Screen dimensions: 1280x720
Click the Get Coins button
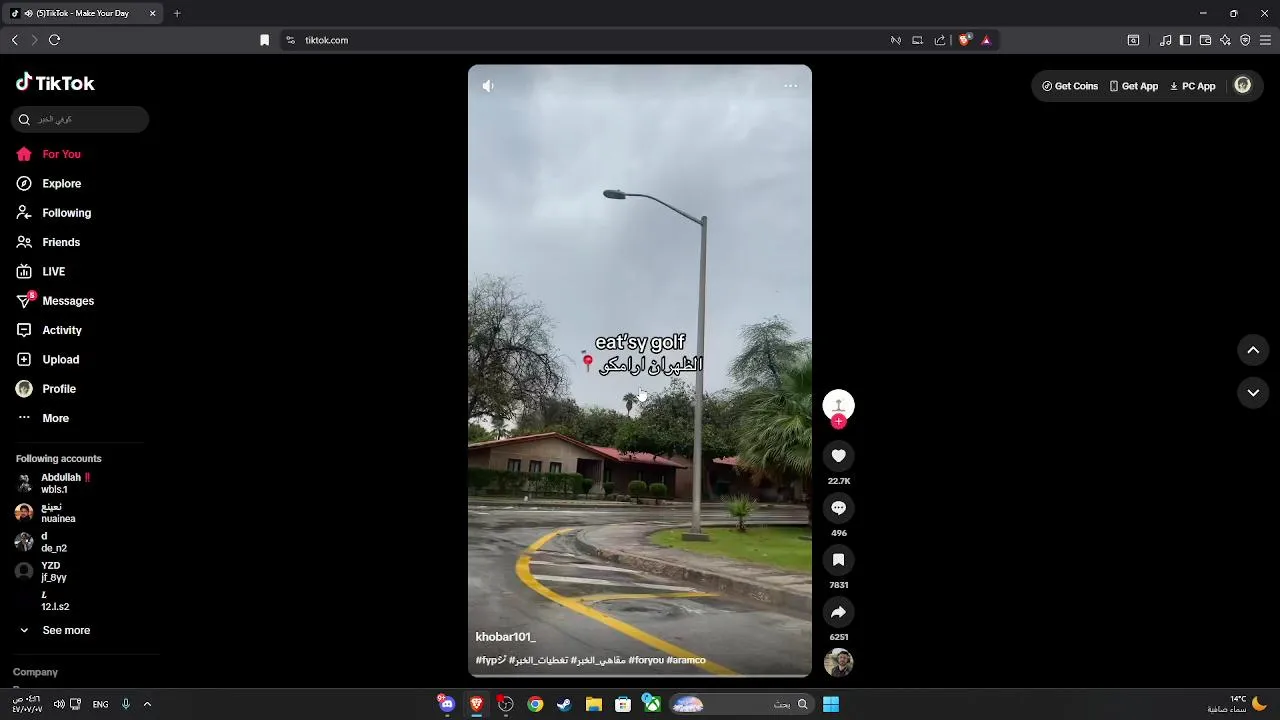1070,86
